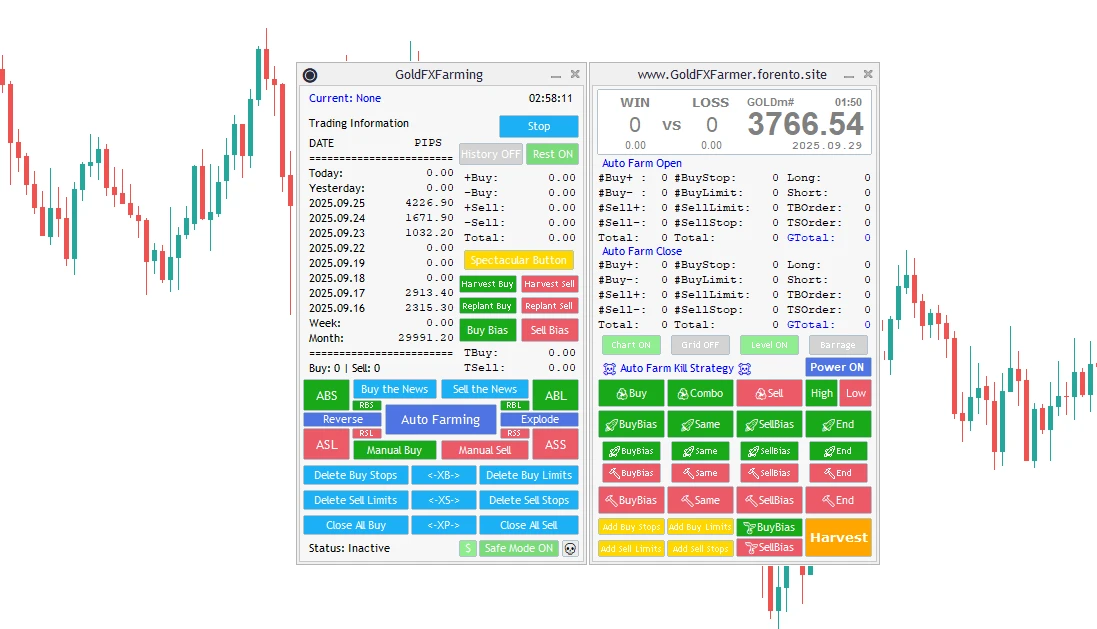Disable Safe Mode ON
The height and width of the screenshot is (629, 1097).
(x=518, y=548)
